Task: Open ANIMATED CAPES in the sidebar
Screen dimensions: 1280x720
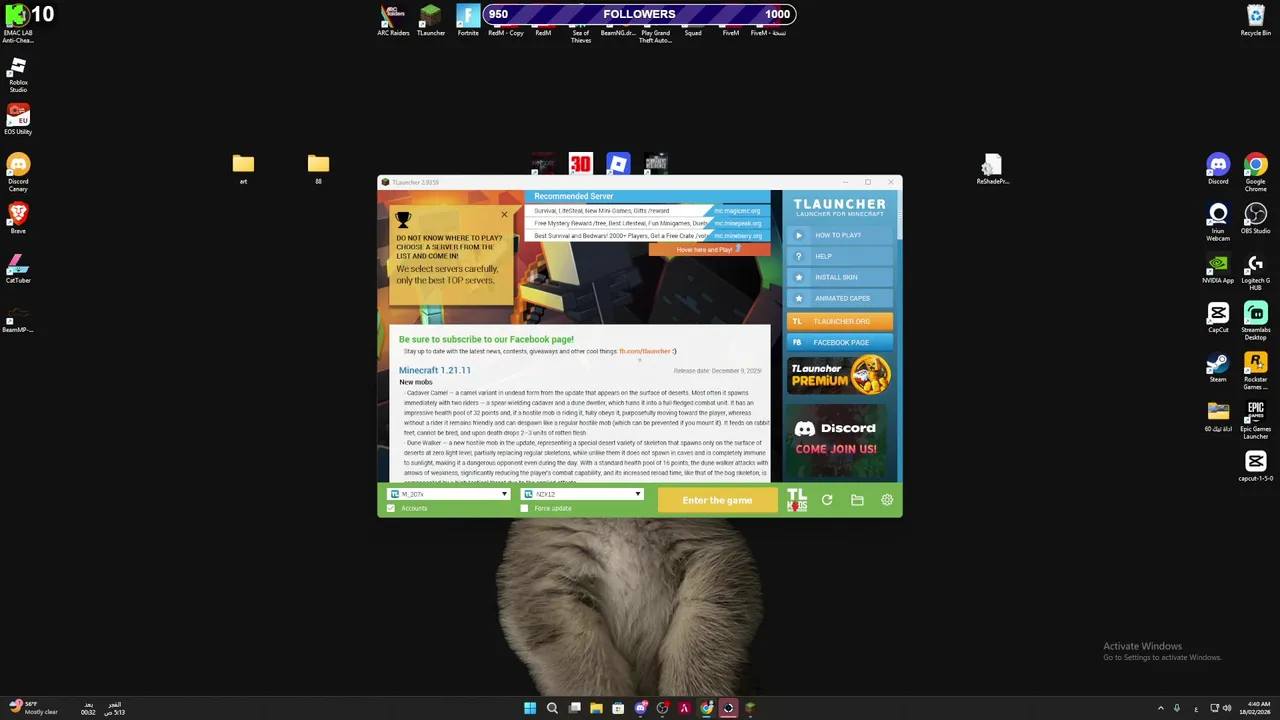Action: (840, 298)
